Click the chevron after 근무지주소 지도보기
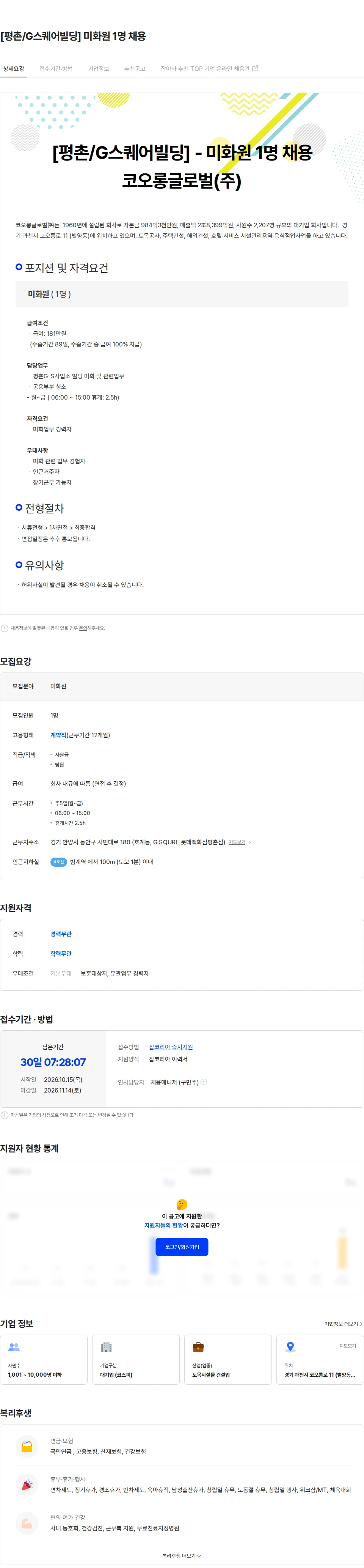The width and height of the screenshot is (364, 1568). click(x=249, y=842)
